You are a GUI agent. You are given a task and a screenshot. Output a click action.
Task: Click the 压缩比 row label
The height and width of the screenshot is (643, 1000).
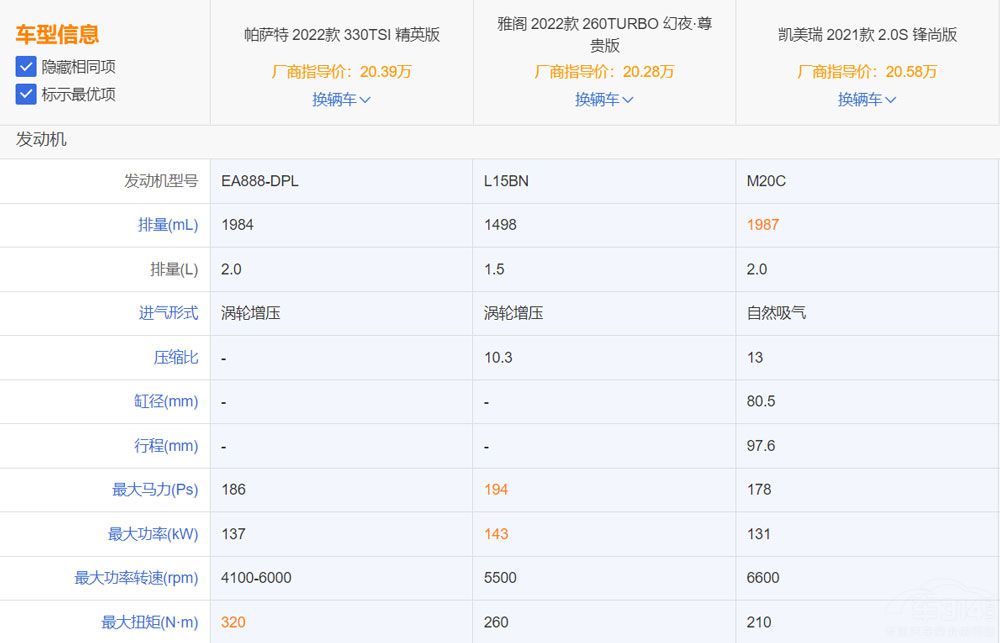(175, 357)
